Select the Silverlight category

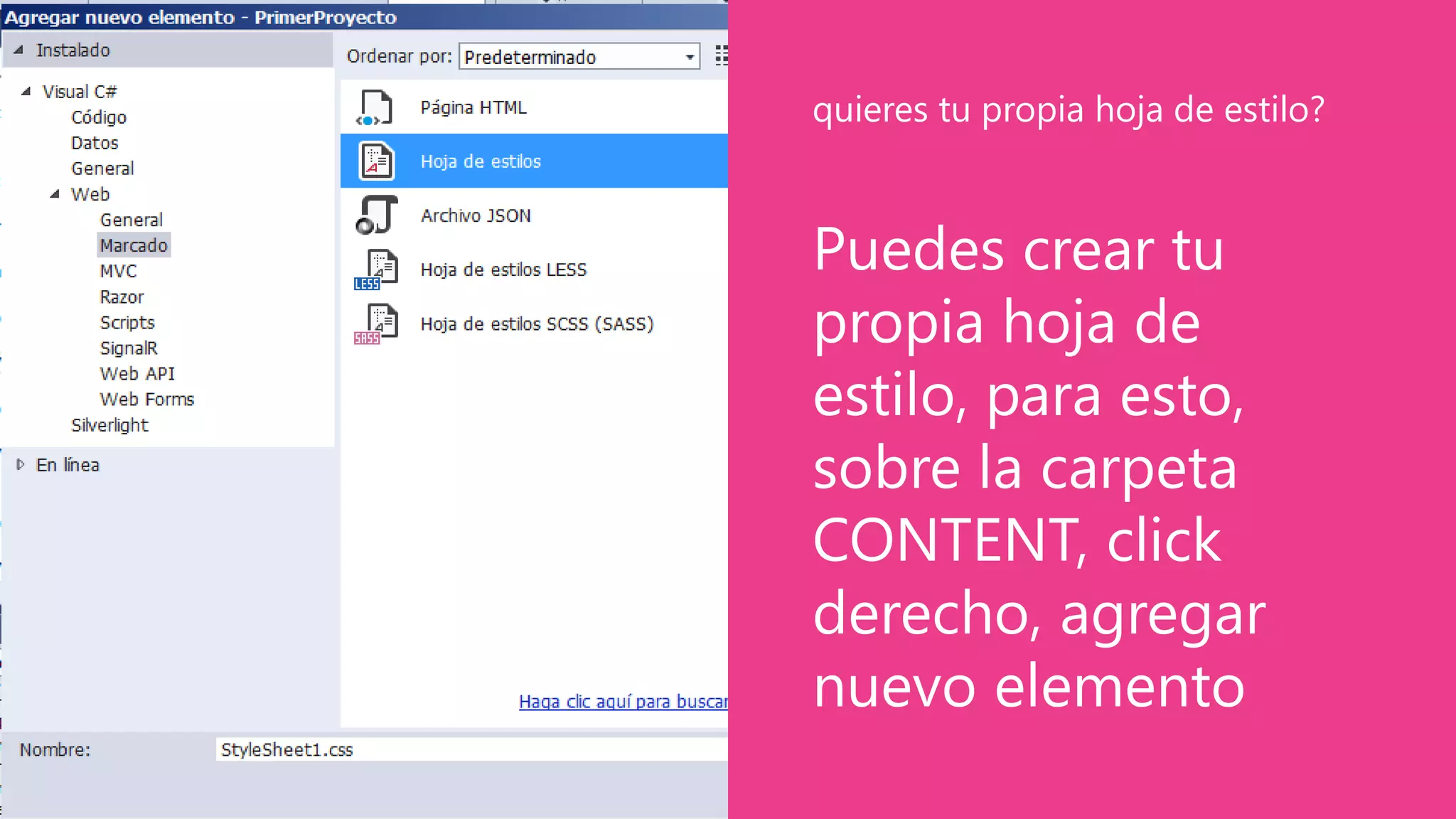109,425
